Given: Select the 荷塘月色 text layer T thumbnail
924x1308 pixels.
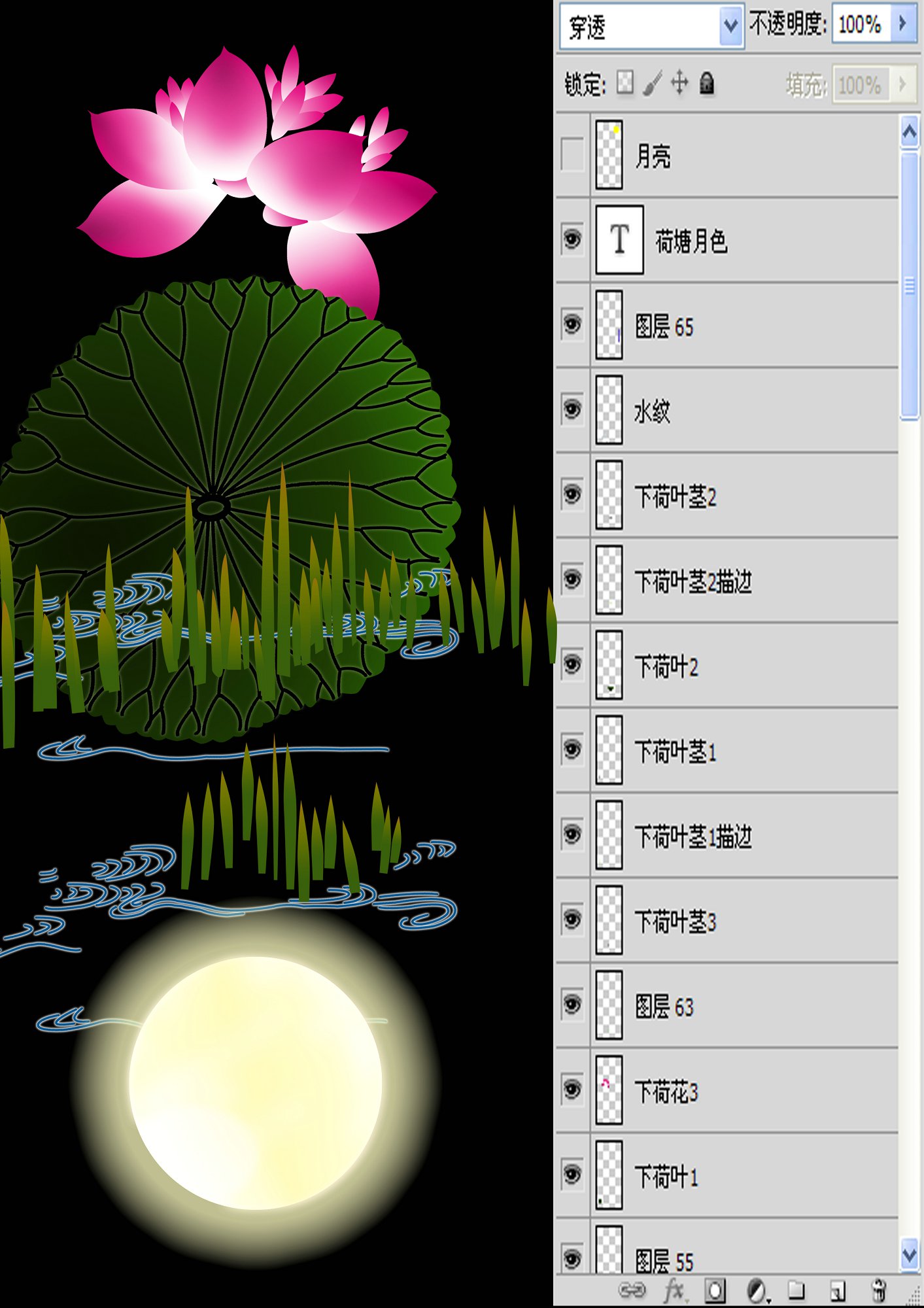Looking at the screenshot, I should tap(619, 239).
